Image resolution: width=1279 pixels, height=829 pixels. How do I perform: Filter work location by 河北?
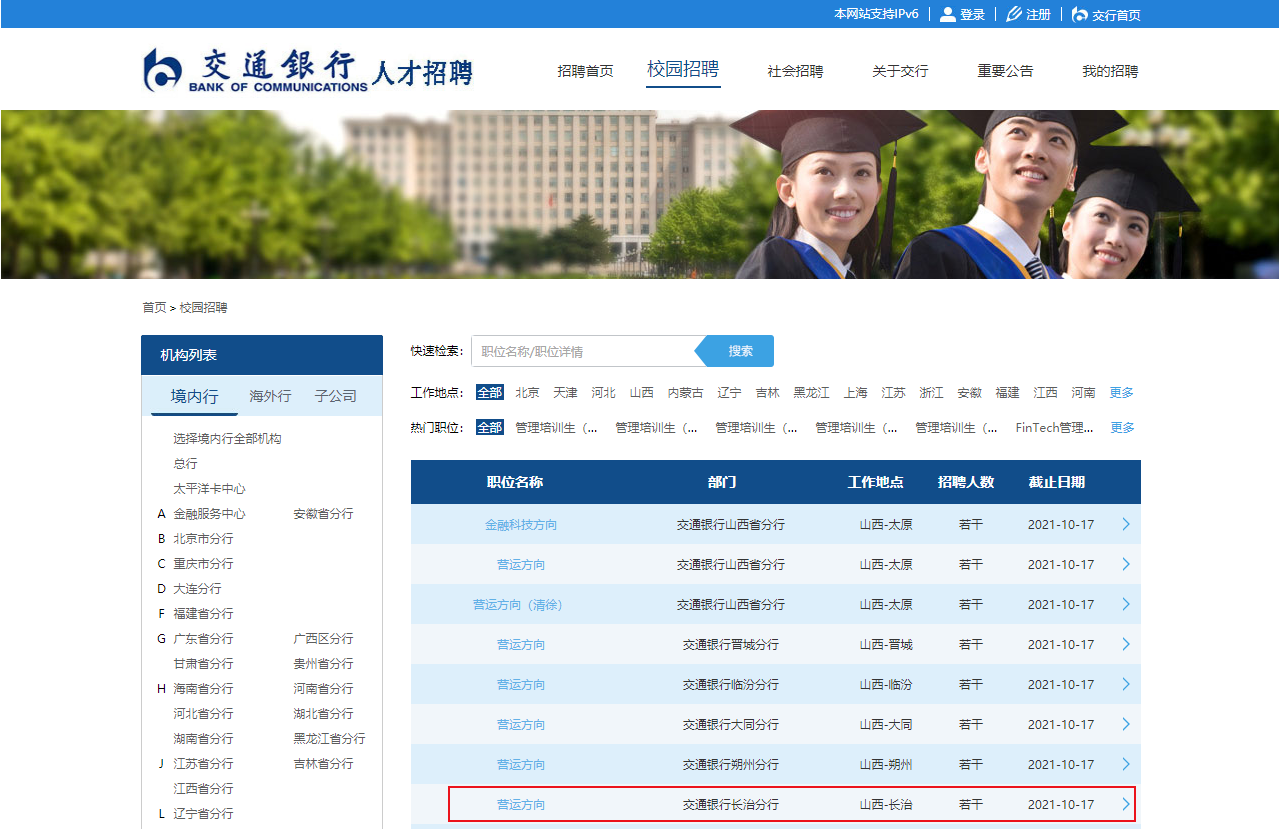pyautogui.click(x=603, y=393)
